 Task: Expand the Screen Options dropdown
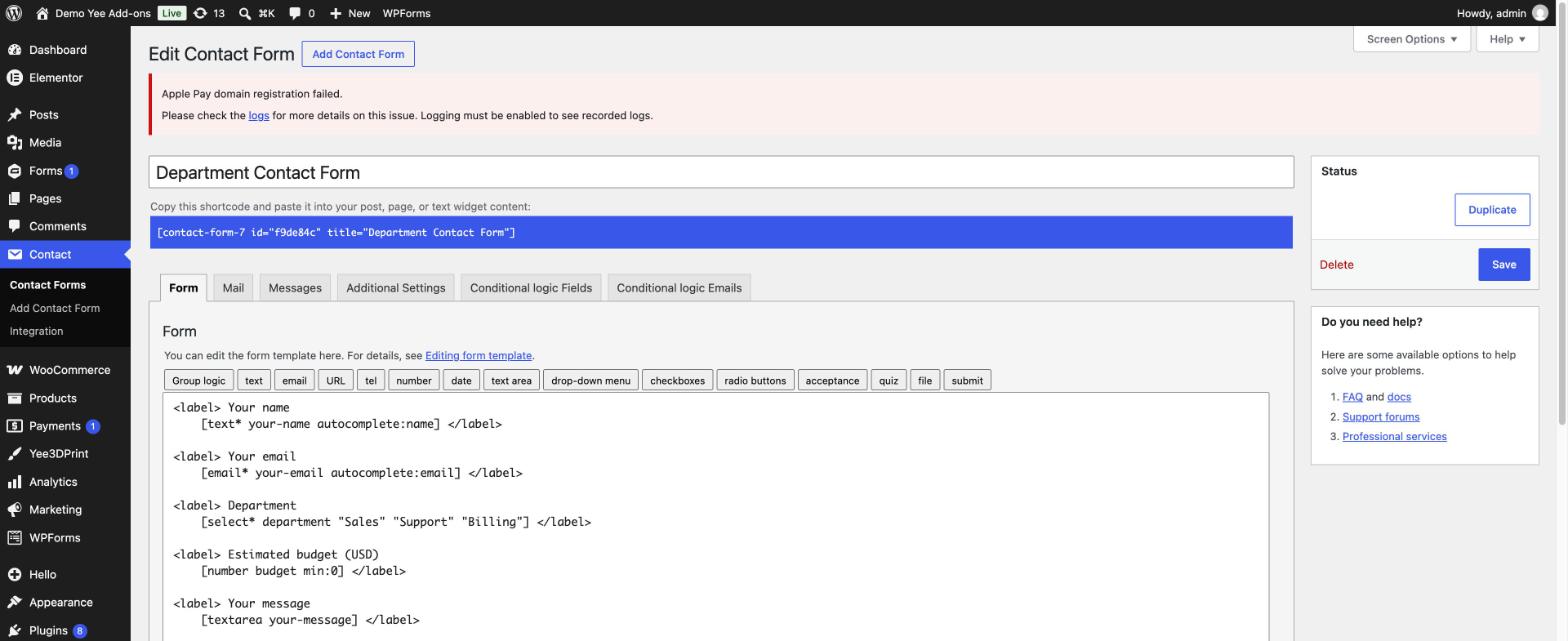(x=1411, y=39)
